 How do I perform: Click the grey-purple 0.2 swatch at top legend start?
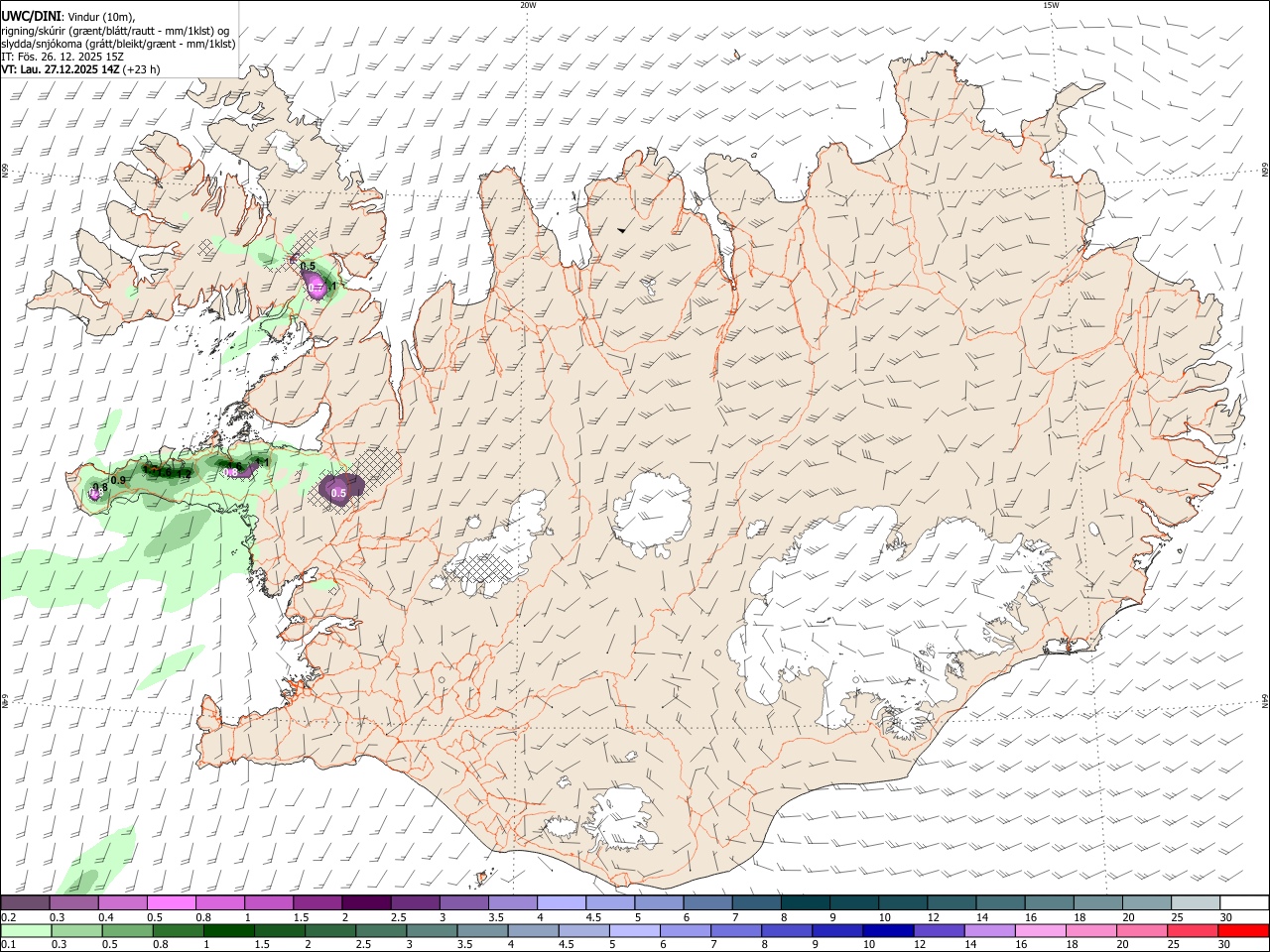pyautogui.click(x=25, y=903)
